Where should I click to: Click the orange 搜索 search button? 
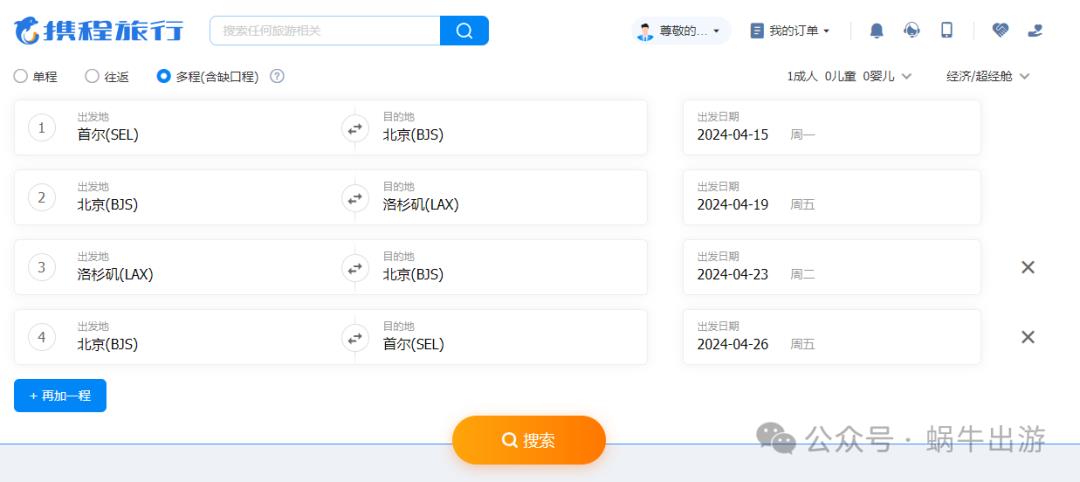pos(529,440)
